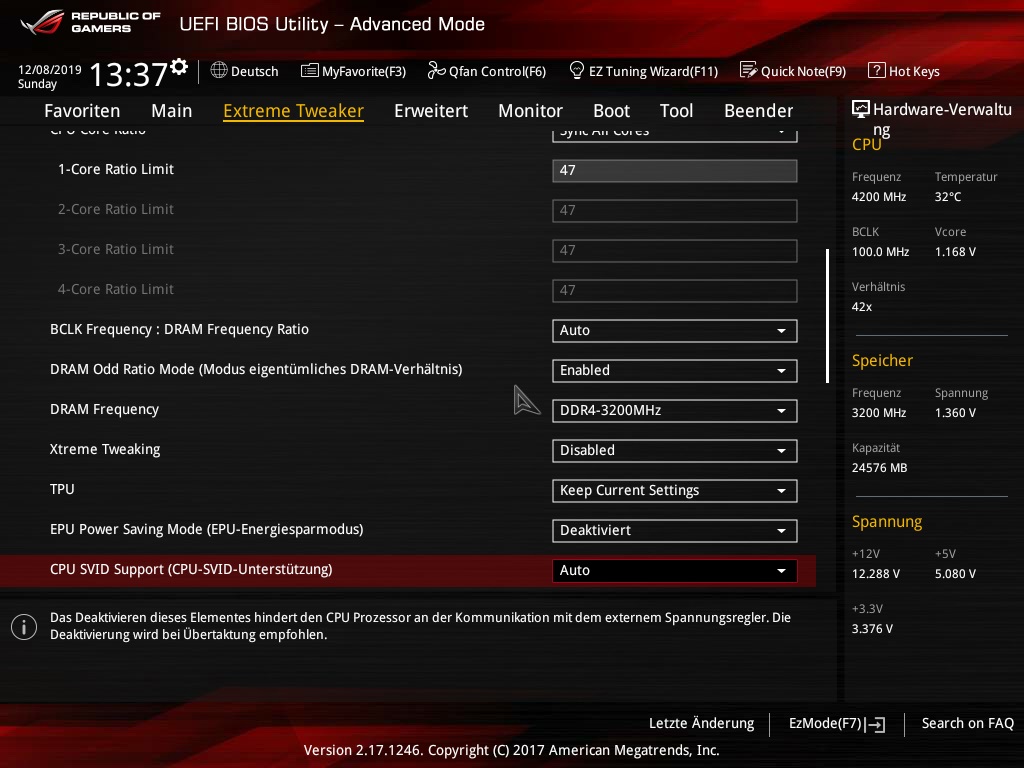Viewport: 1024px width, 768px height.
Task: Click the ROG logo
Action: click(42, 22)
